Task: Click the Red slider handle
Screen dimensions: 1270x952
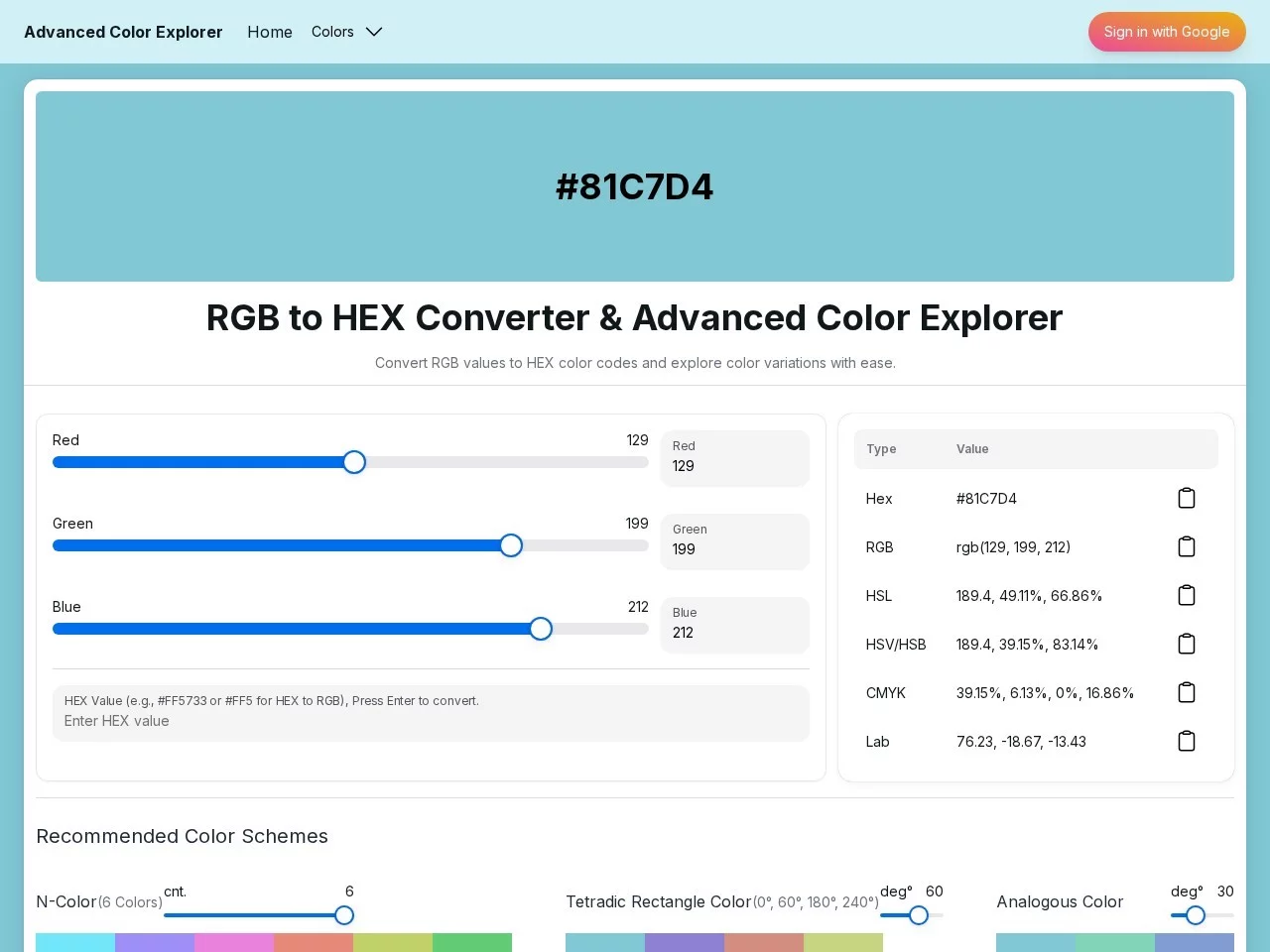Action: coord(354,462)
